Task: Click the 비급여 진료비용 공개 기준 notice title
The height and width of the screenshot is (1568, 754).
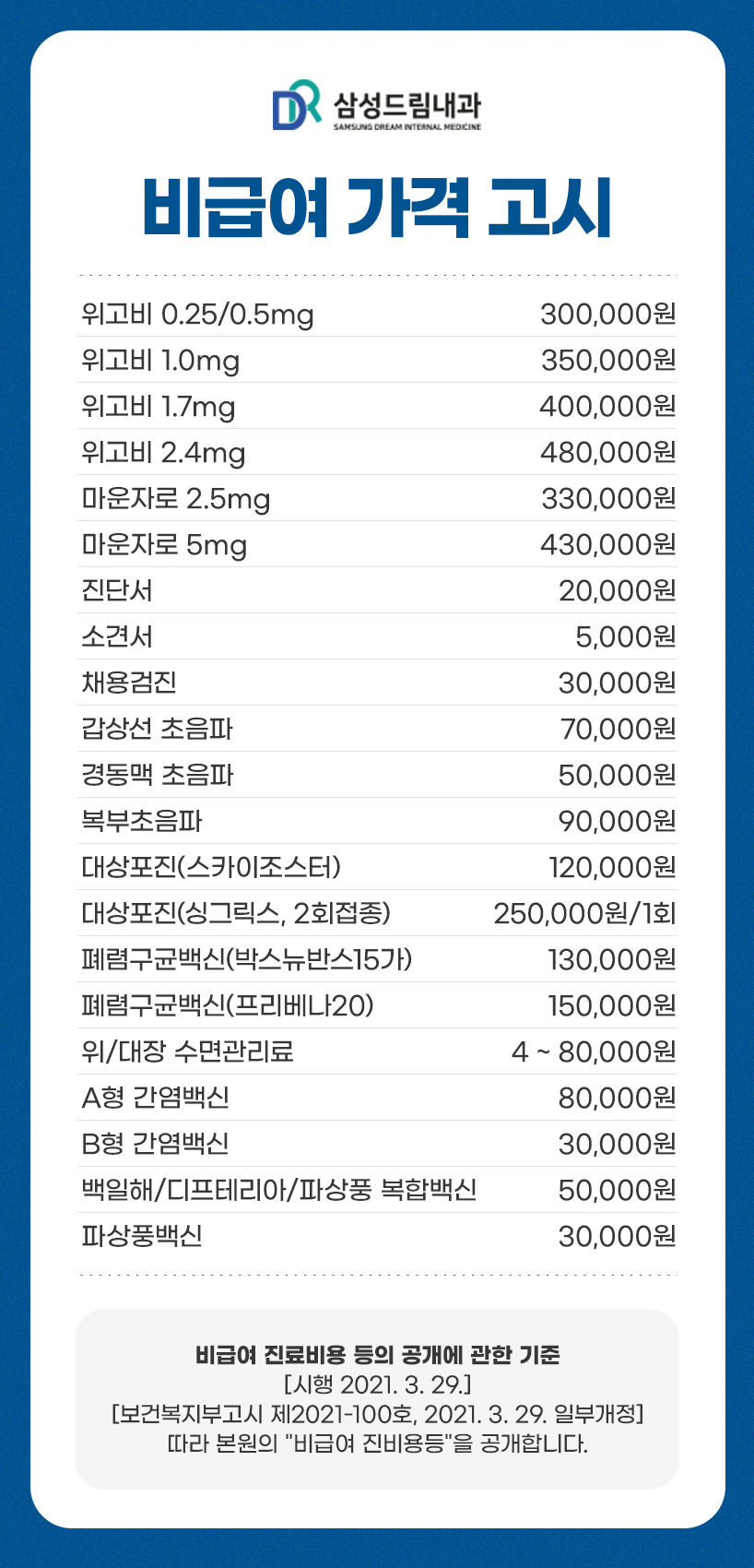Action: pyautogui.click(x=377, y=1355)
